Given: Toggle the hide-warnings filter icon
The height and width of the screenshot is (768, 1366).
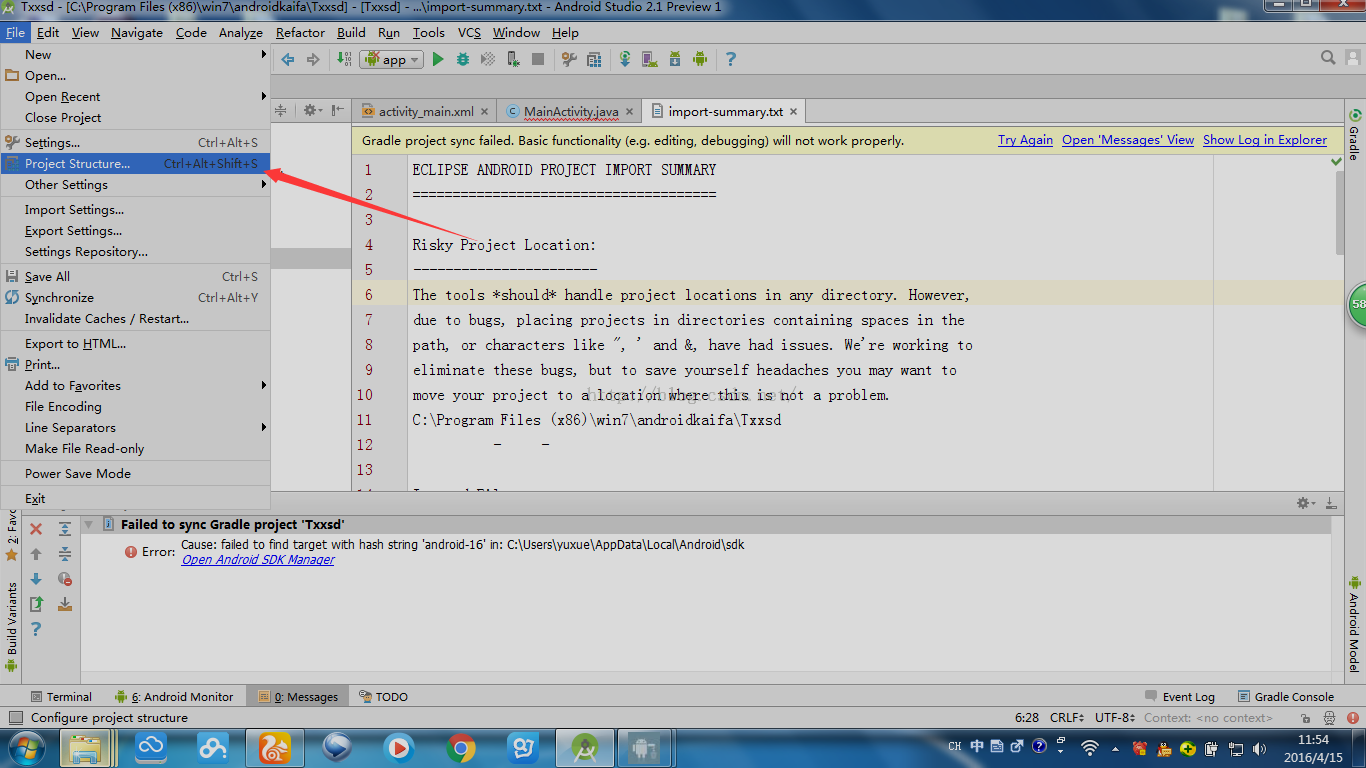Looking at the screenshot, I should [65, 579].
